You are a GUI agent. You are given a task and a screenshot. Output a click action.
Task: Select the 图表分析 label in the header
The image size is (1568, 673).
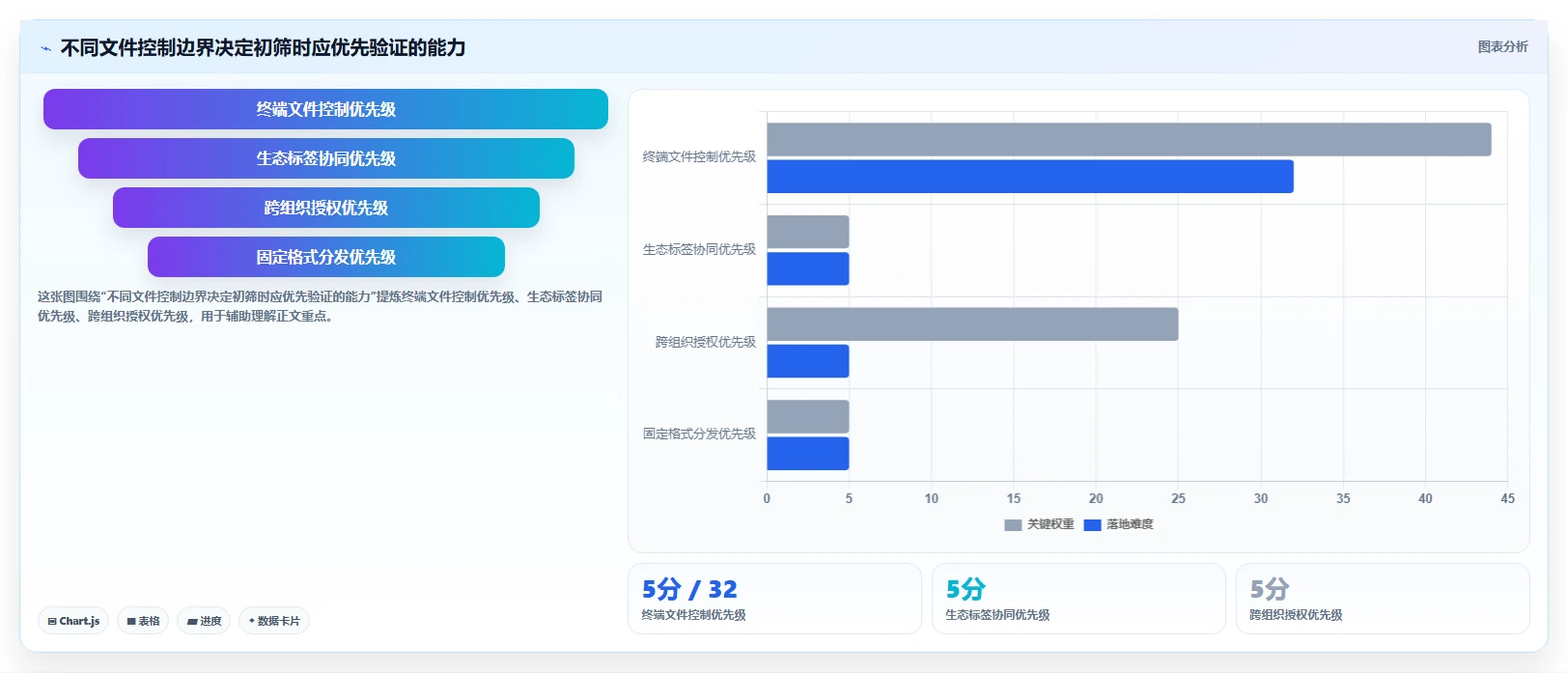tap(1502, 46)
